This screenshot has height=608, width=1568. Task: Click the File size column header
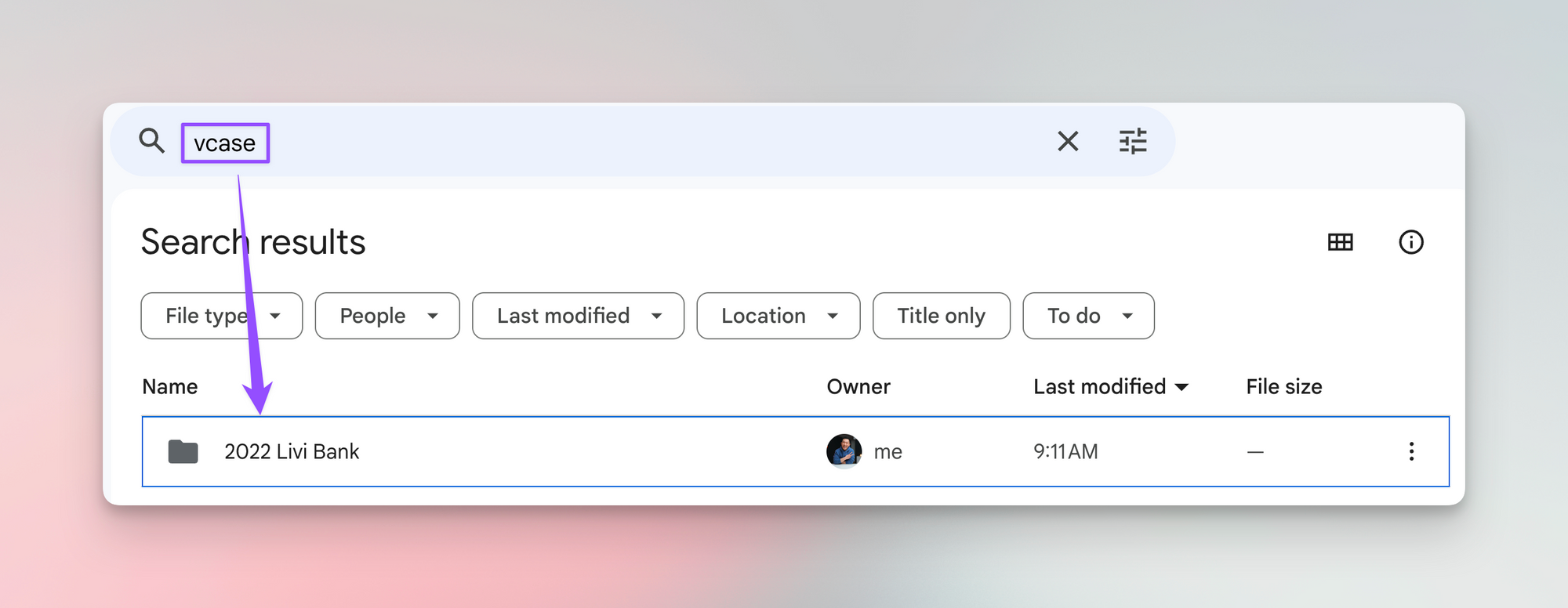pyautogui.click(x=1283, y=386)
